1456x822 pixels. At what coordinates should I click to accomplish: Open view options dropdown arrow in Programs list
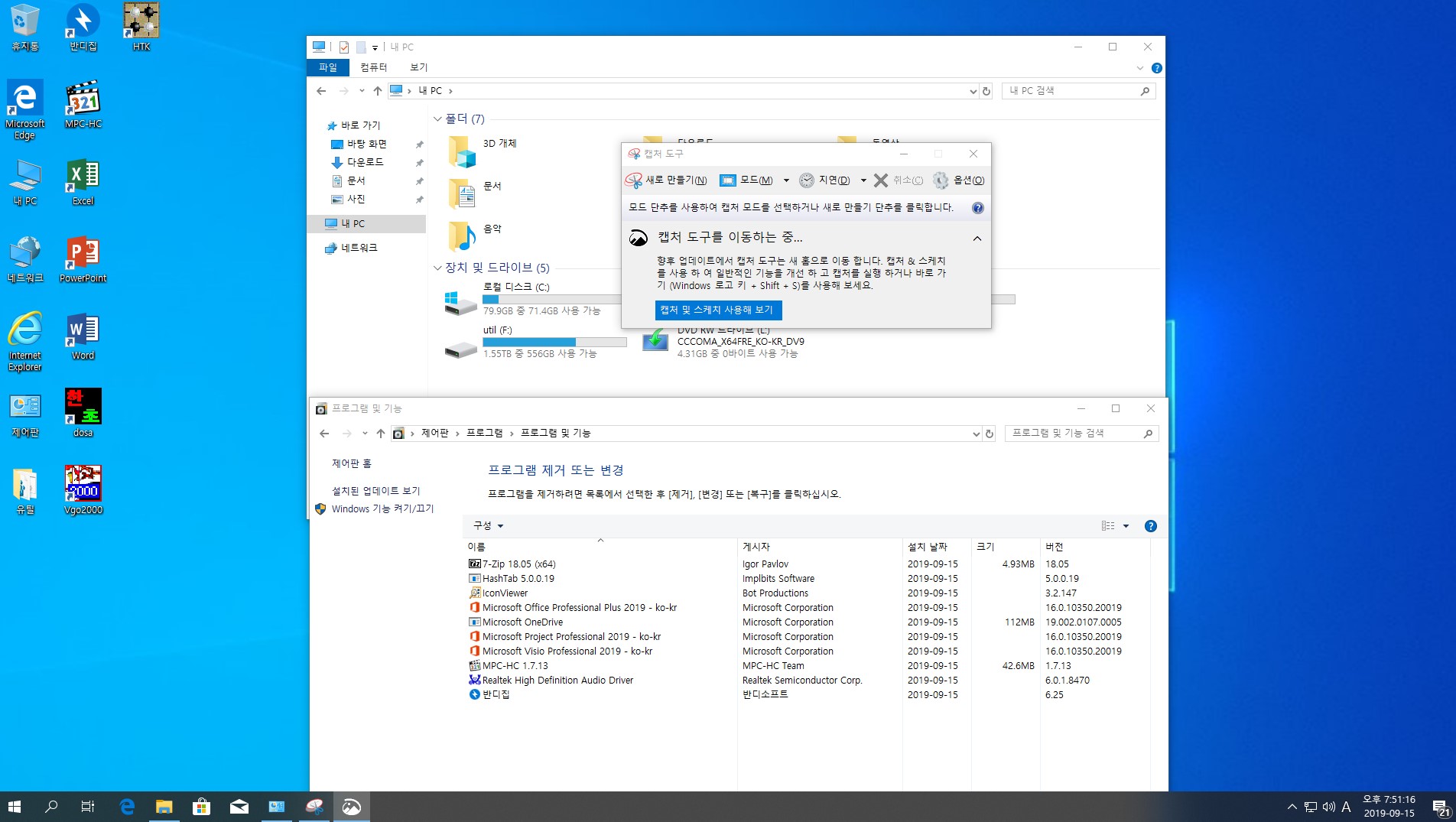[1126, 526]
